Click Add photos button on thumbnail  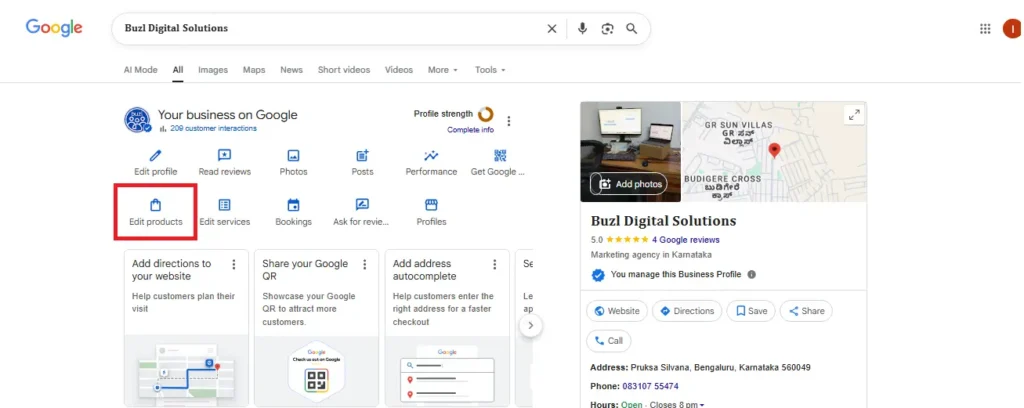coord(629,184)
